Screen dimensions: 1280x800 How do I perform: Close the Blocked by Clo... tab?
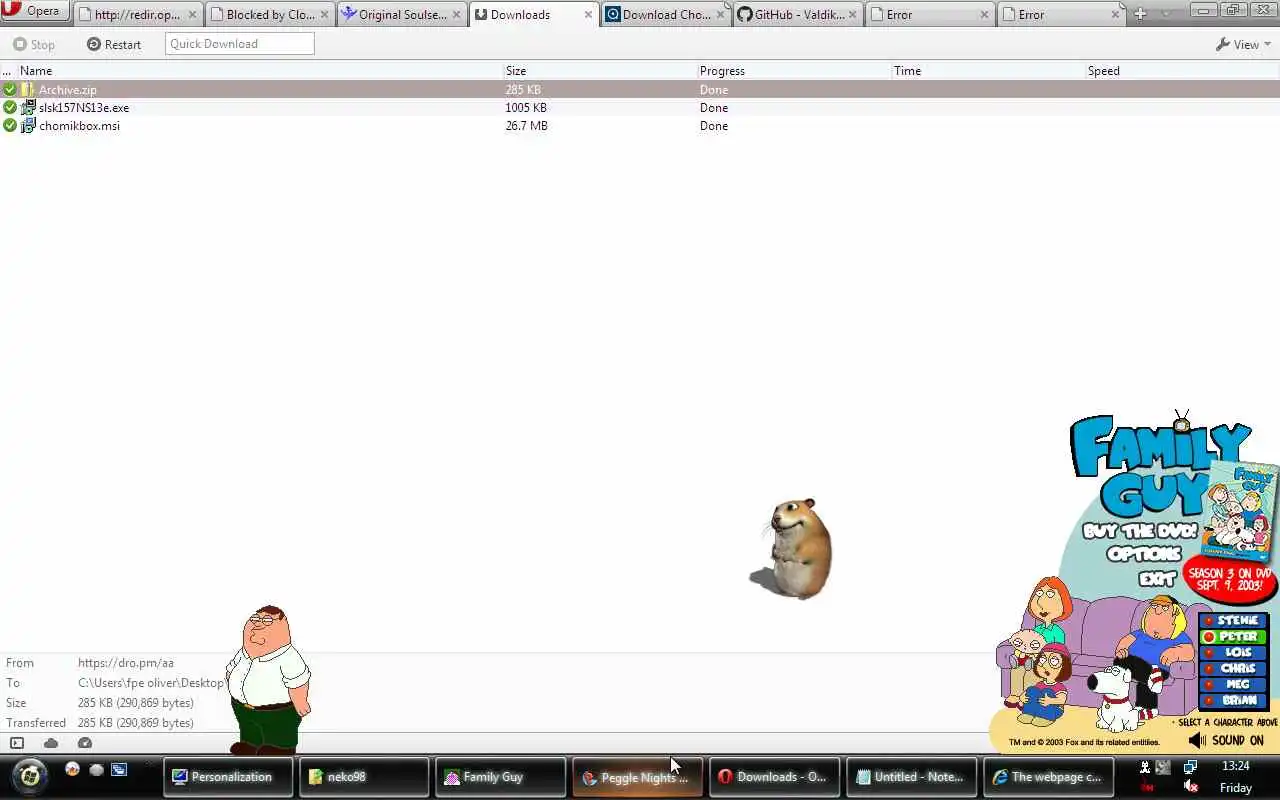click(x=324, y=15)
